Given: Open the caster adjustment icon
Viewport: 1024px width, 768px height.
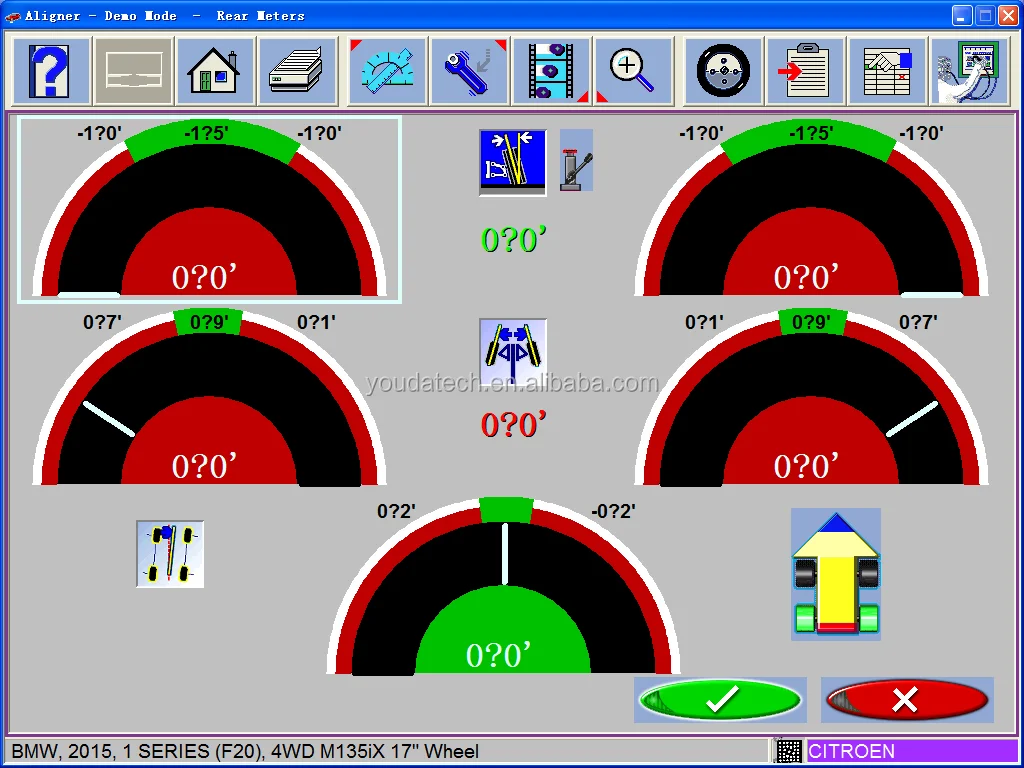Looking at the screenshot, I should tap(512, 350).
